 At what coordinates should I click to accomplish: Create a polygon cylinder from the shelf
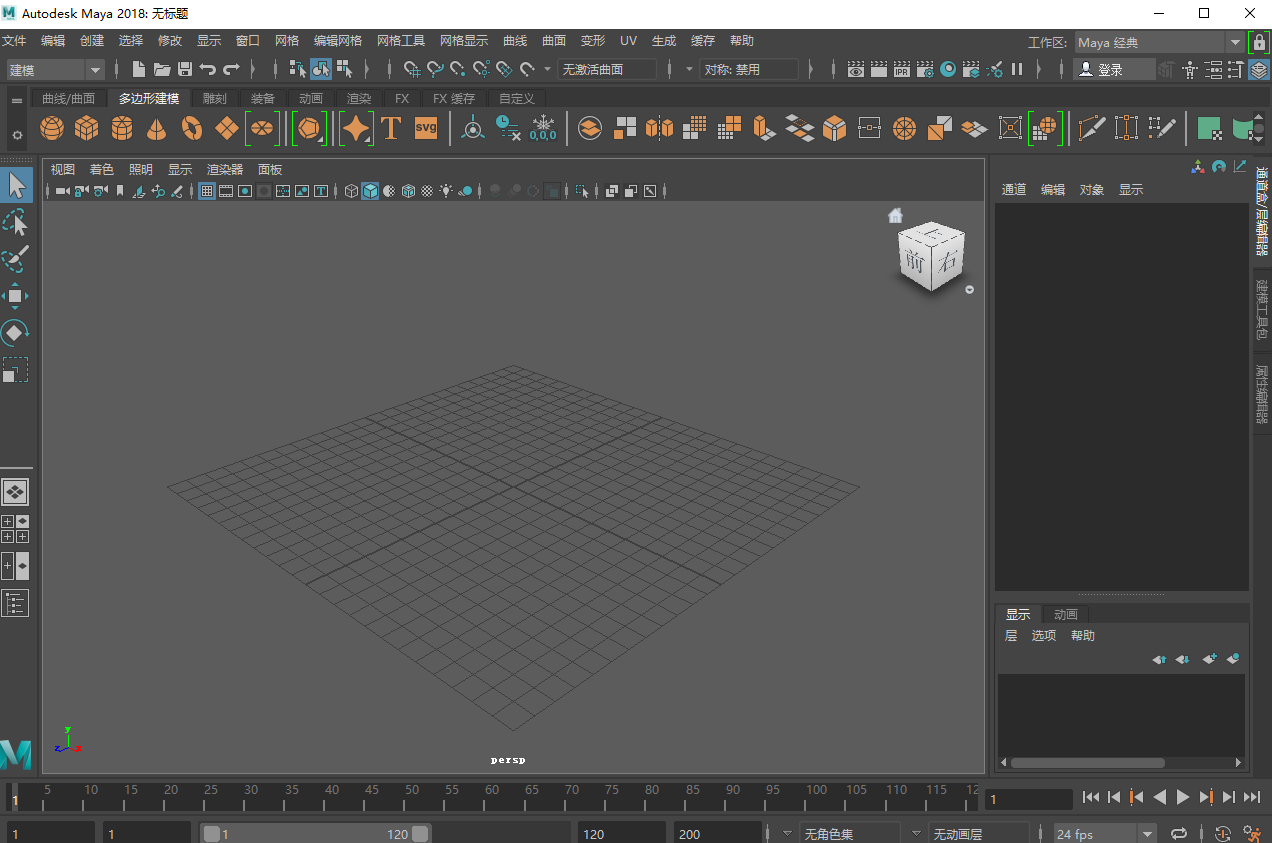click(121, 128)
